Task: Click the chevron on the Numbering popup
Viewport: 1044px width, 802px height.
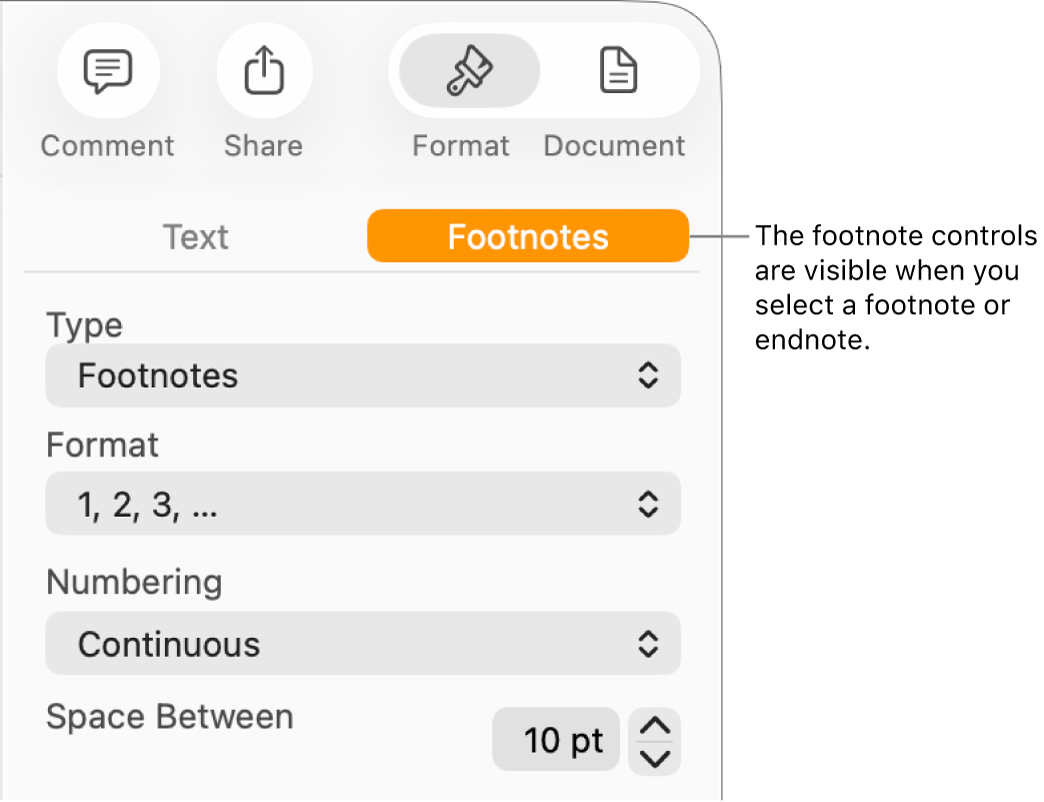Action: [648, 644]
